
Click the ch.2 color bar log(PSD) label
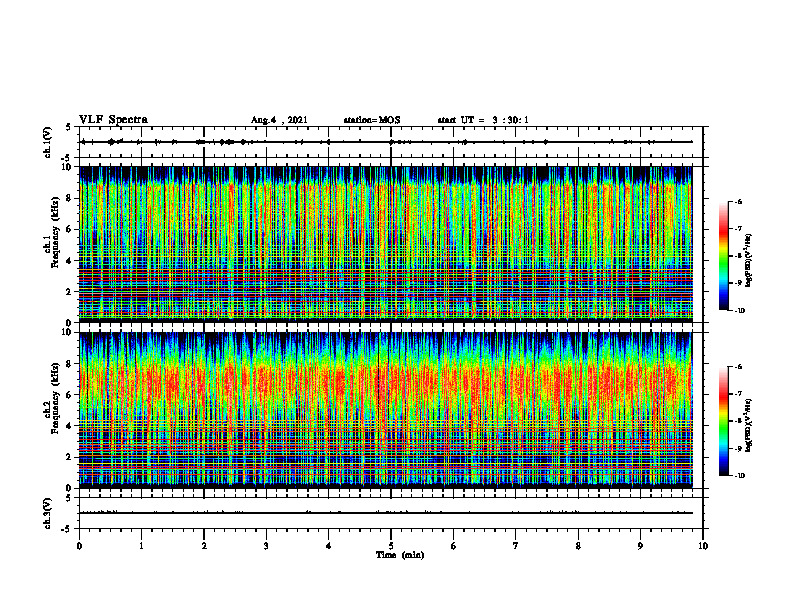pos(749,426)
